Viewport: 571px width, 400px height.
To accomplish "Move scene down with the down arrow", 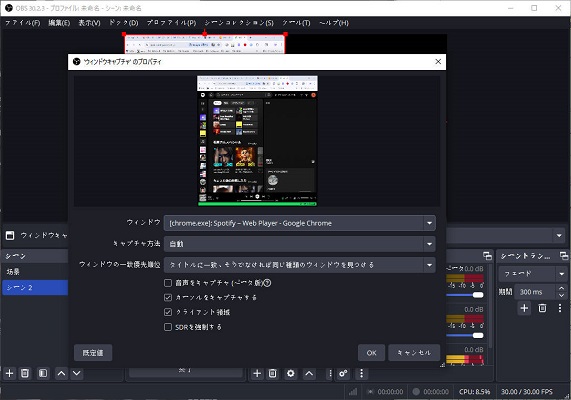I will [76, 373].
